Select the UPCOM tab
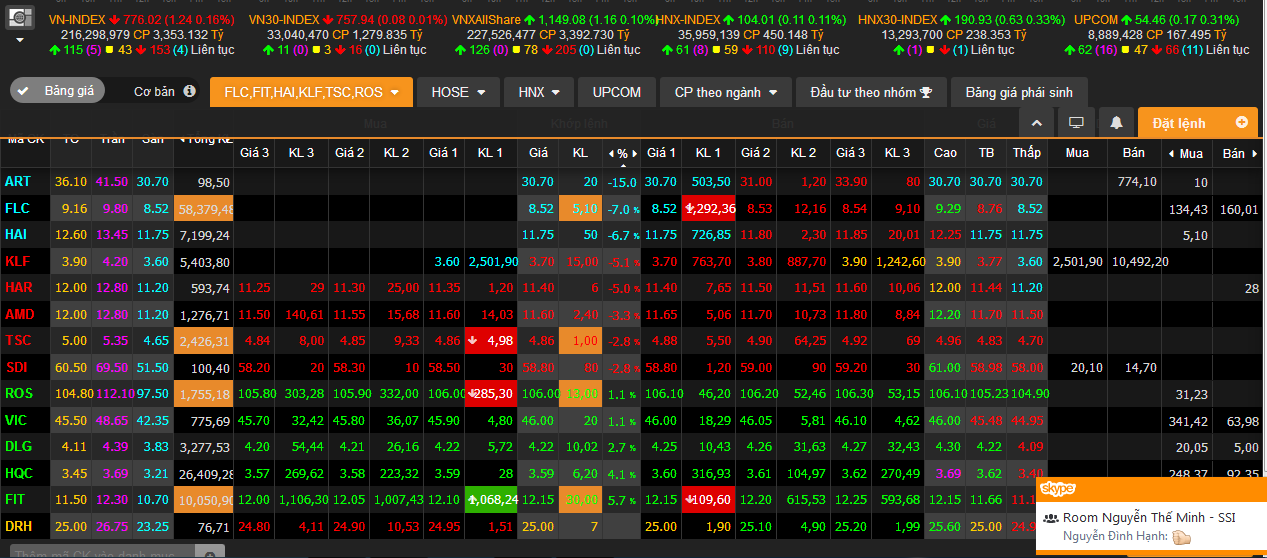The width and height of the screenshot is (1267, 558). [x=617, y=92]
